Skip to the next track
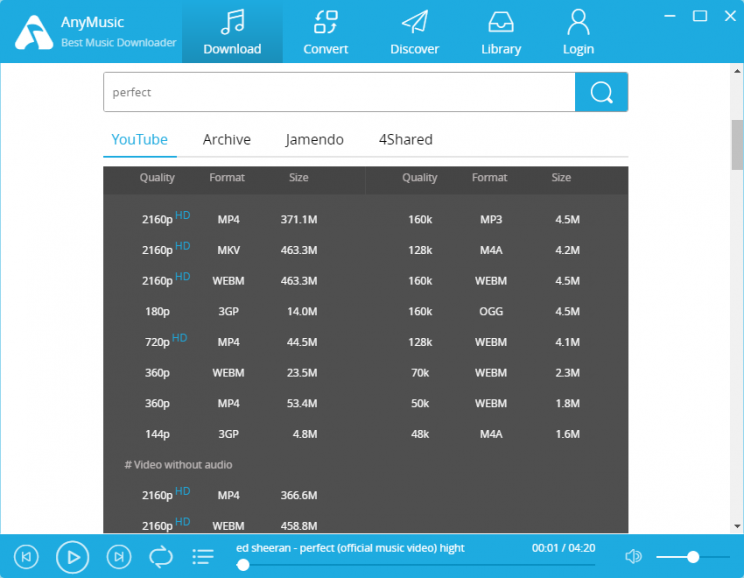Viewport: 744px width, 578px height. [x=118, y=557]
